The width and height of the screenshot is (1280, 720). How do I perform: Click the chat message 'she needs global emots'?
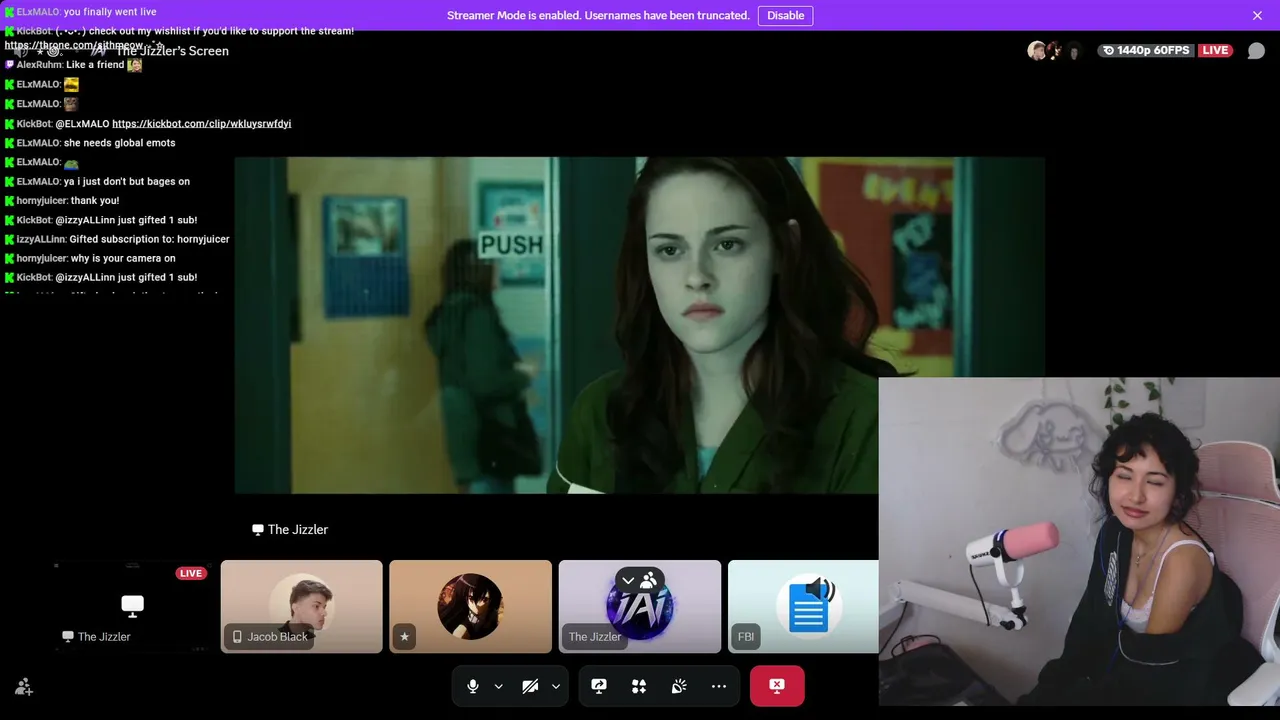[119, 143]
